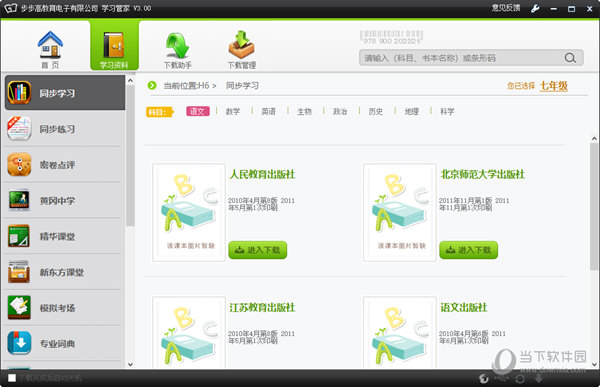The height and width of the screenshot is (387, 600).
Task: Click the download arrow icon in status bar
Action: coord(538,379)
